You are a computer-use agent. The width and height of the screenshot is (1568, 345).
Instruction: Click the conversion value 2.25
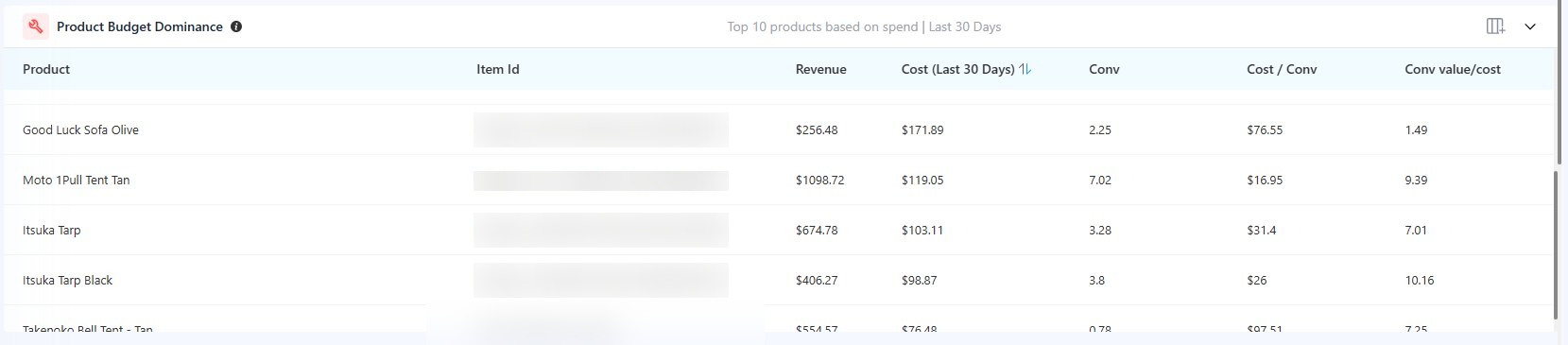tap(1100, 129)
